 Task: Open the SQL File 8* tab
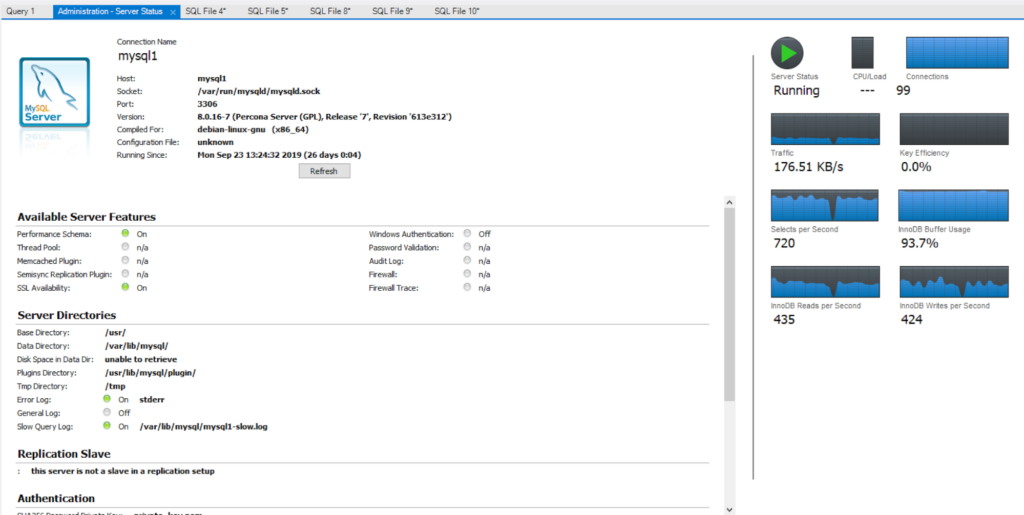(330, 12)
